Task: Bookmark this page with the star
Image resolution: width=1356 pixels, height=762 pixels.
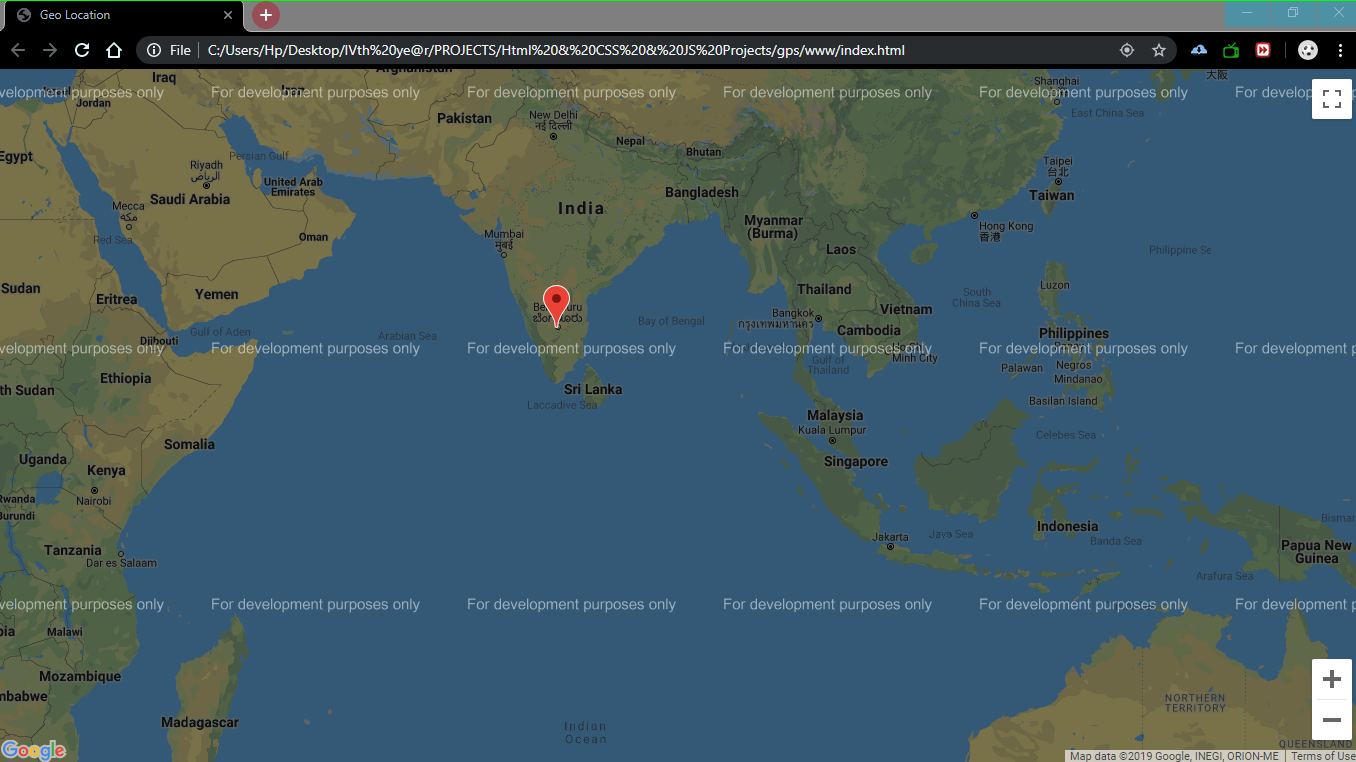Action: [x=1159, y=50]
